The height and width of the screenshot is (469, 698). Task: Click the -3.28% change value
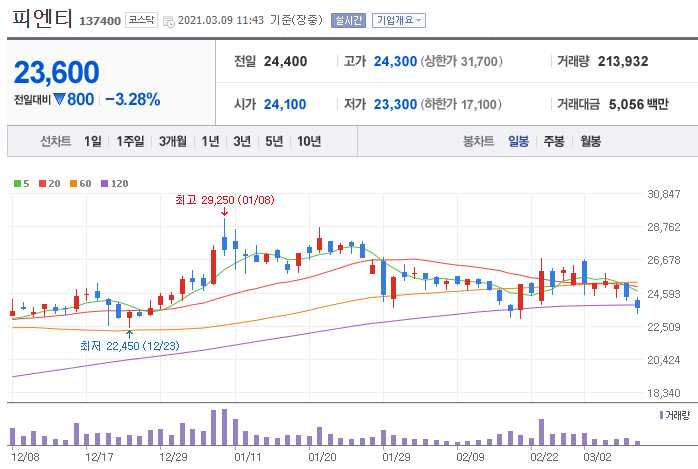pos(133,99)
